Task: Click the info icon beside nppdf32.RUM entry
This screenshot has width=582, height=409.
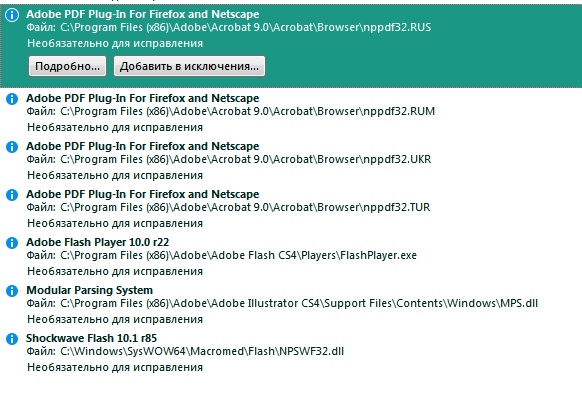Action: click(12, 99)
